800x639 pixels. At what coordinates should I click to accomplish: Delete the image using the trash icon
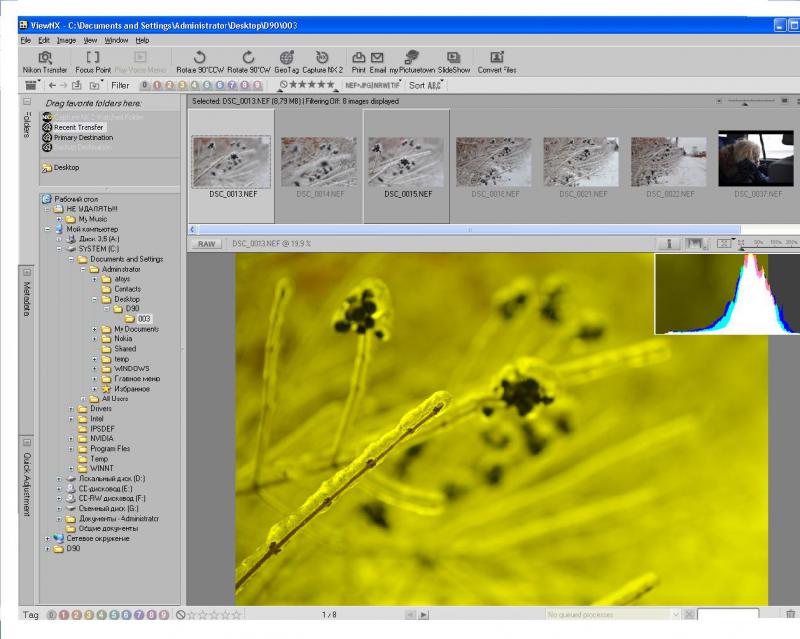coord(790,615)
